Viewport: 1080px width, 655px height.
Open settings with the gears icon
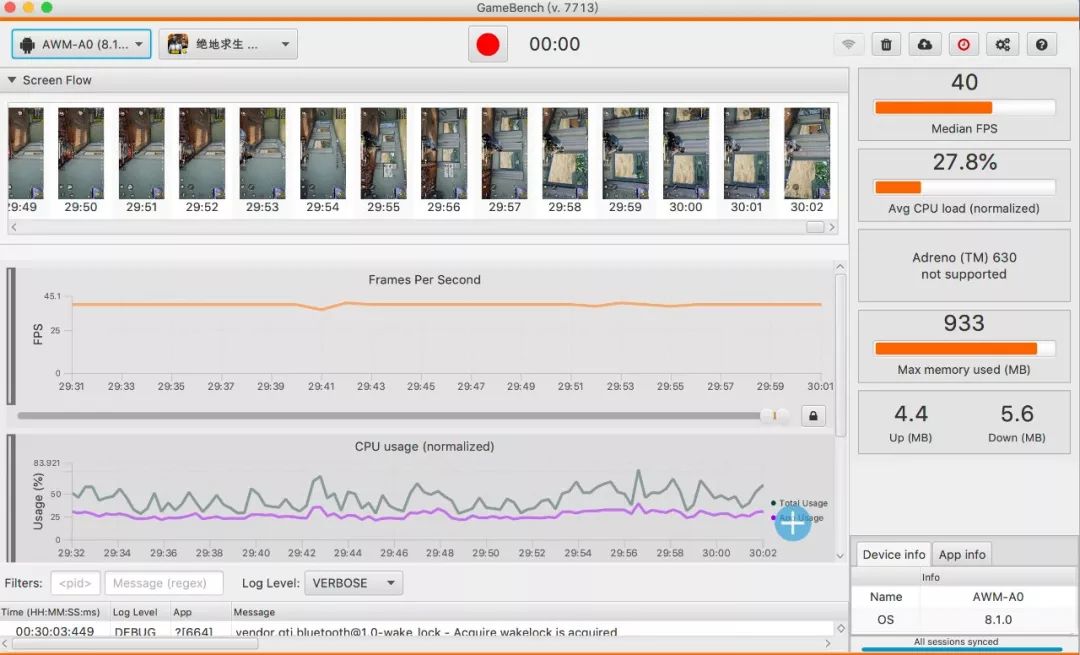(x=1002, y=44)
